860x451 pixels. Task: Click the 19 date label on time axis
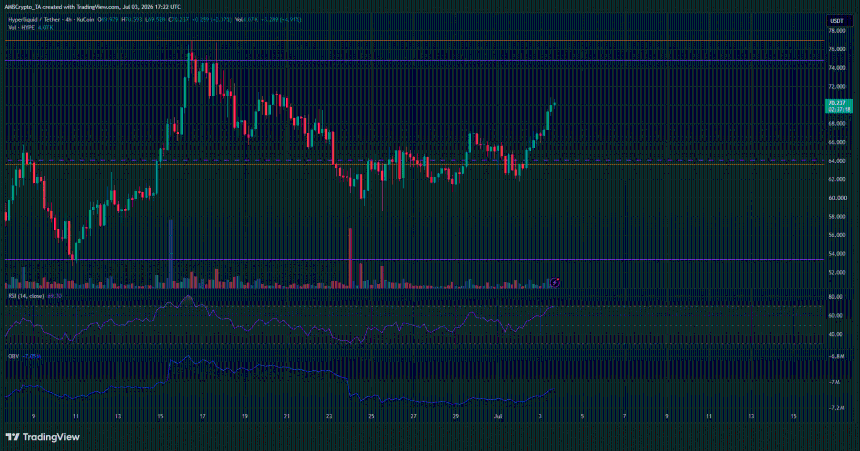tap(245, 417)
